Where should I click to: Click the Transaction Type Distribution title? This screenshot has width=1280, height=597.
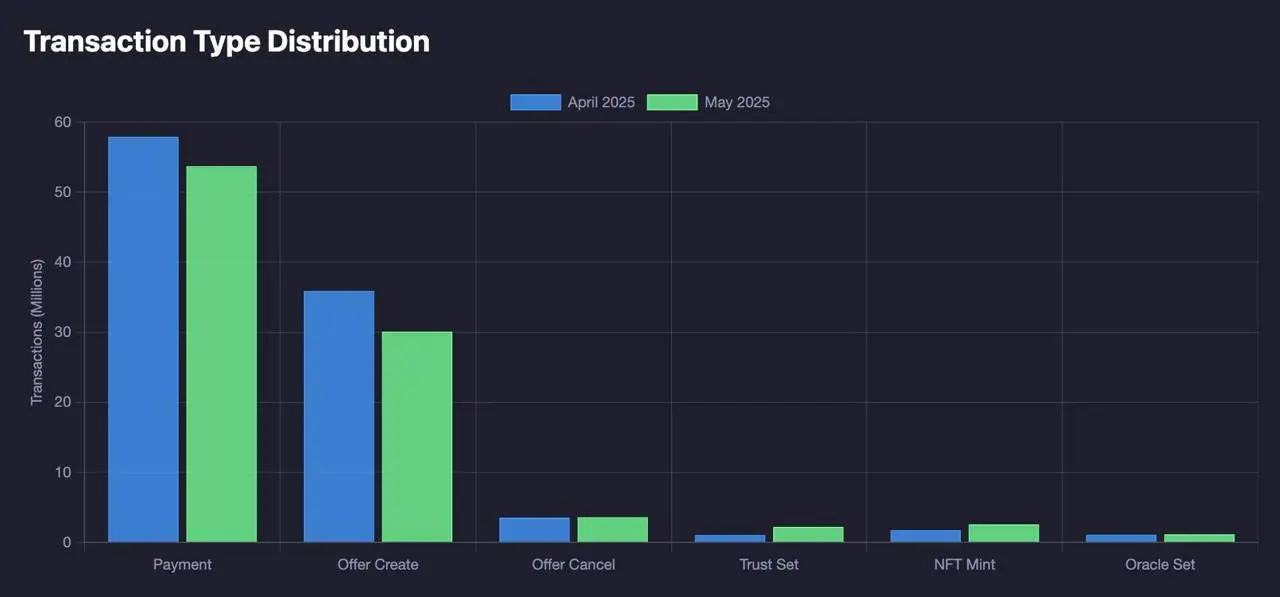click(x=226, y=41)
